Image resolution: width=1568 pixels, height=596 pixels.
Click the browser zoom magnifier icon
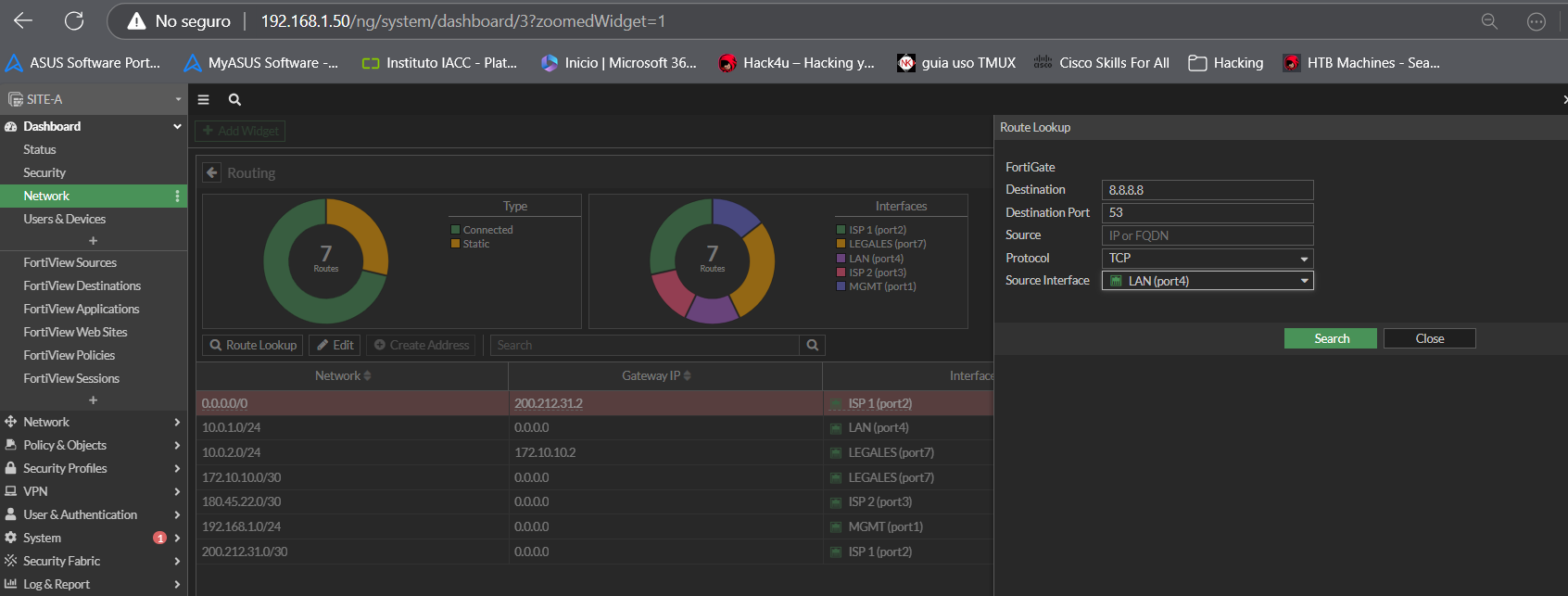point(1489,21)
